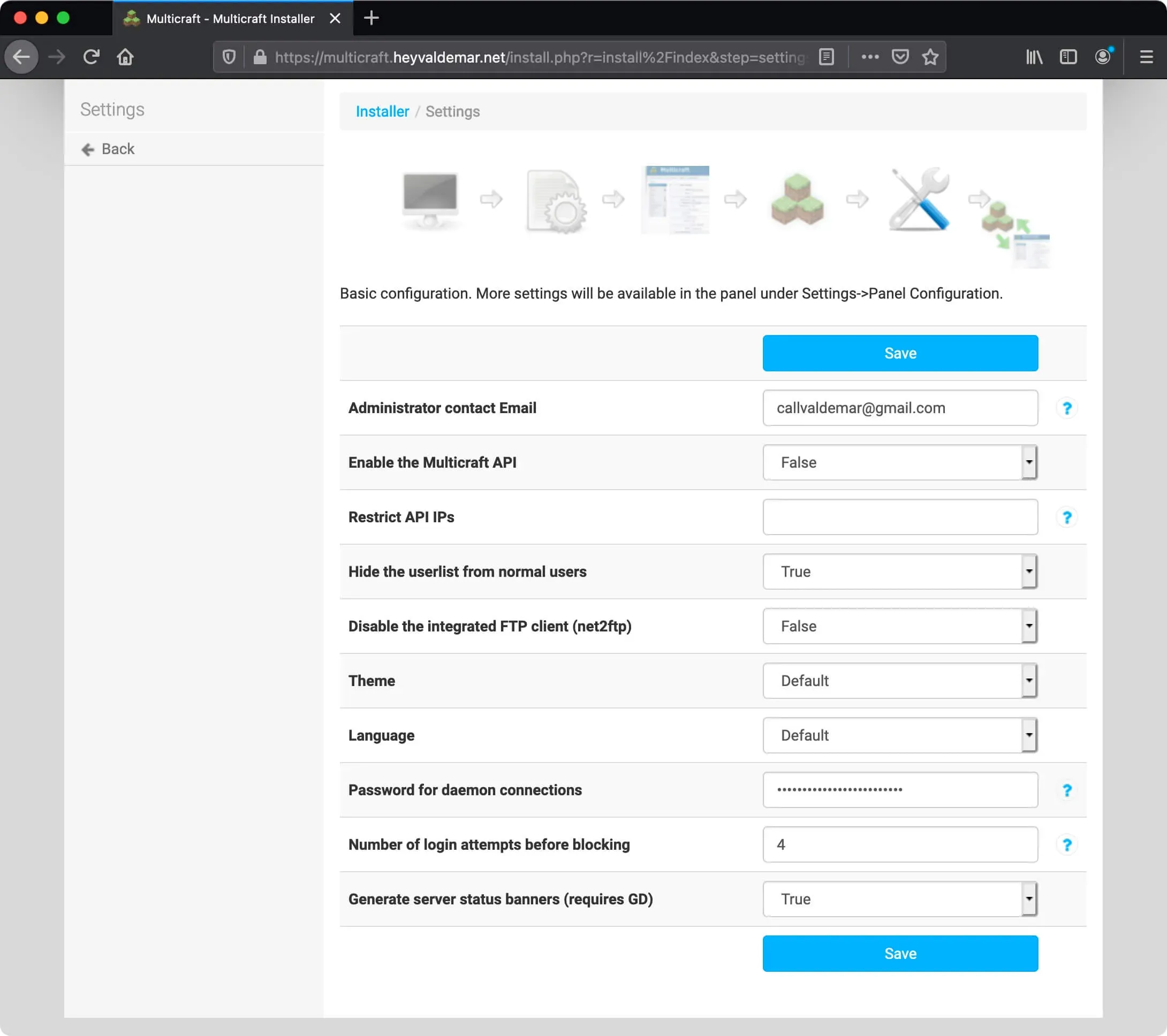Open Disable integrated FTP client dropdown

pos(900,626)
